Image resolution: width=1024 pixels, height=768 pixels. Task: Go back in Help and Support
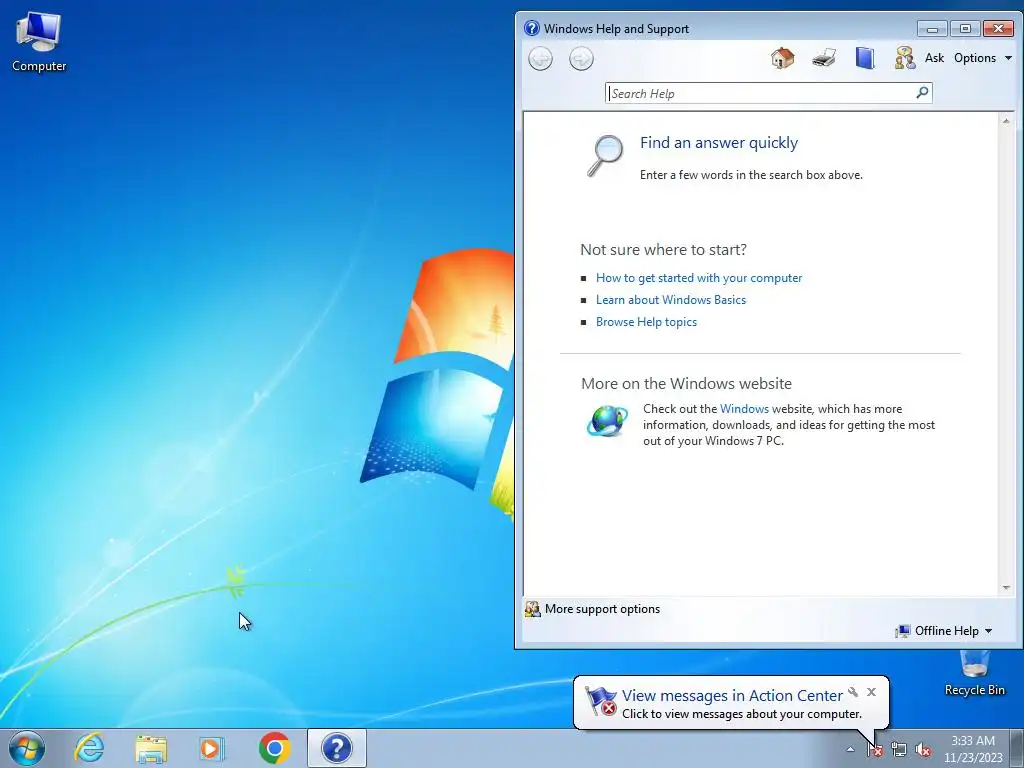pyautogui.click(x=540, y=59)
